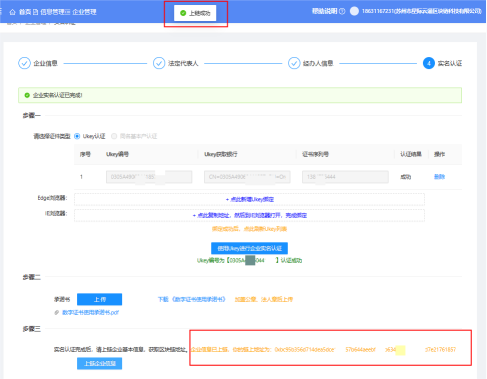Click the Edge browser add Ukey binding link
The image size is (487, 379).
coord(250,199)
